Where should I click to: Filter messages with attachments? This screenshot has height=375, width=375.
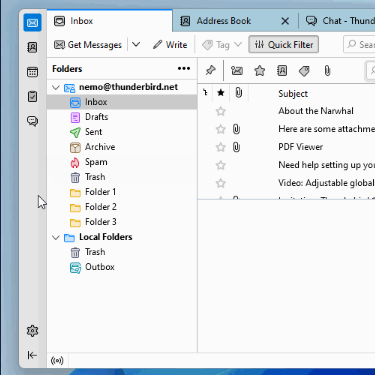point(327,71)
